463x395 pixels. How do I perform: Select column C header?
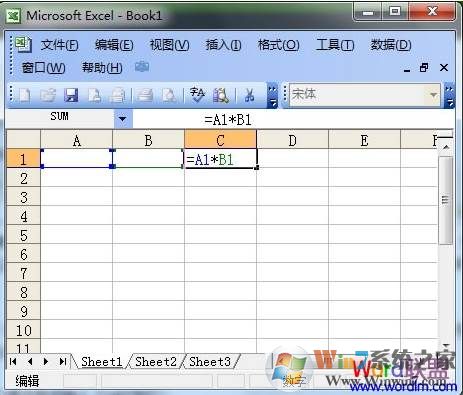tap(220, 140)
